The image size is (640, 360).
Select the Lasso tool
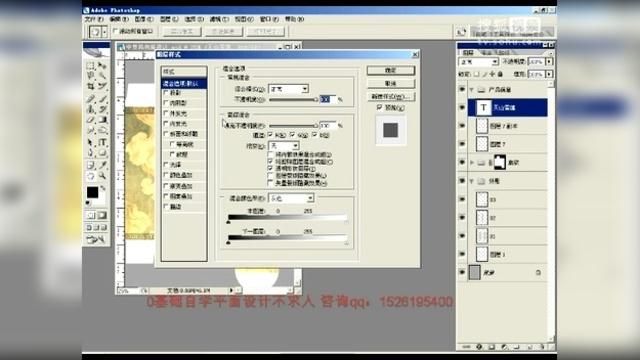pos(90,76)
